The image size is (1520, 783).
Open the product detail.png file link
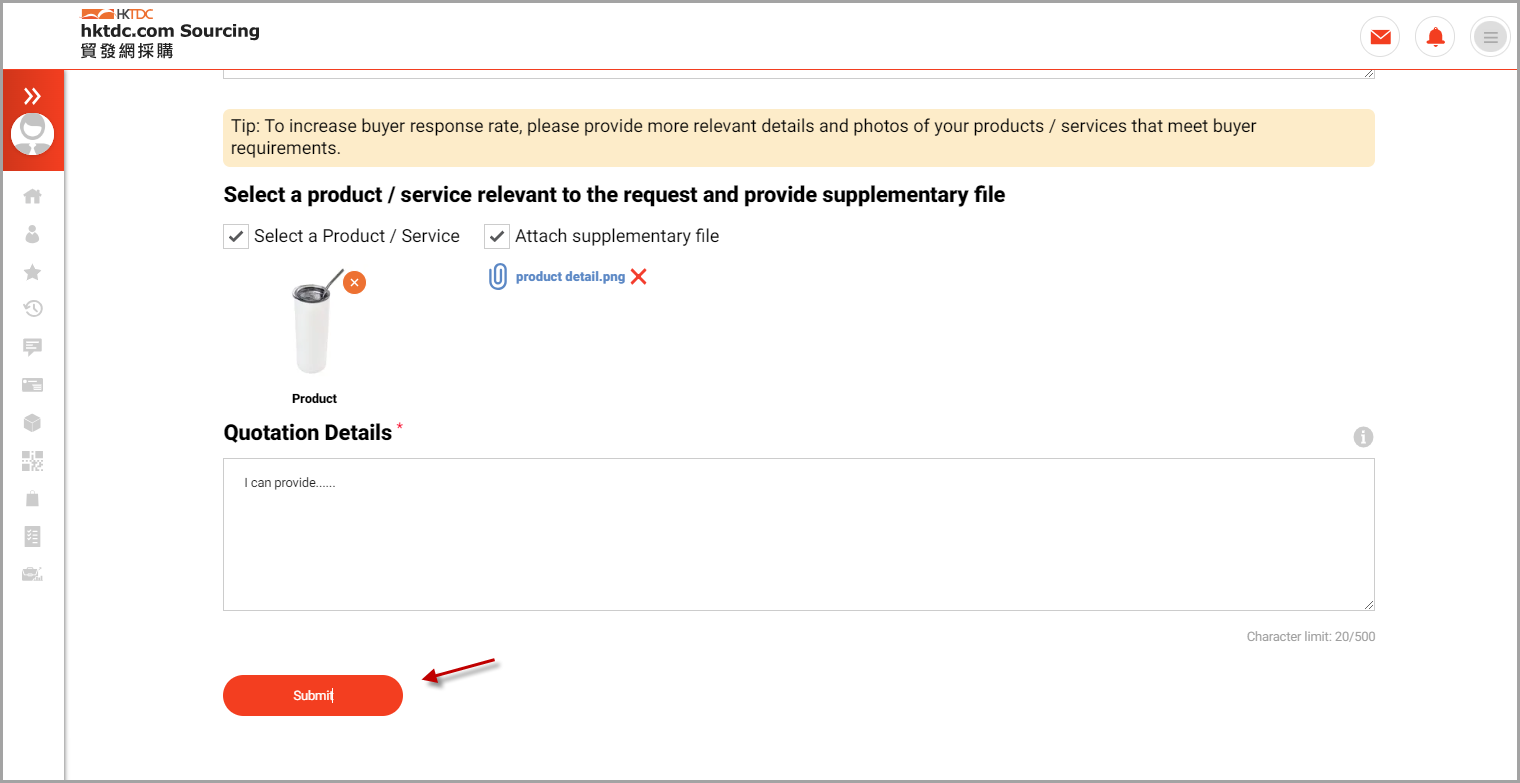coord(570,277)
